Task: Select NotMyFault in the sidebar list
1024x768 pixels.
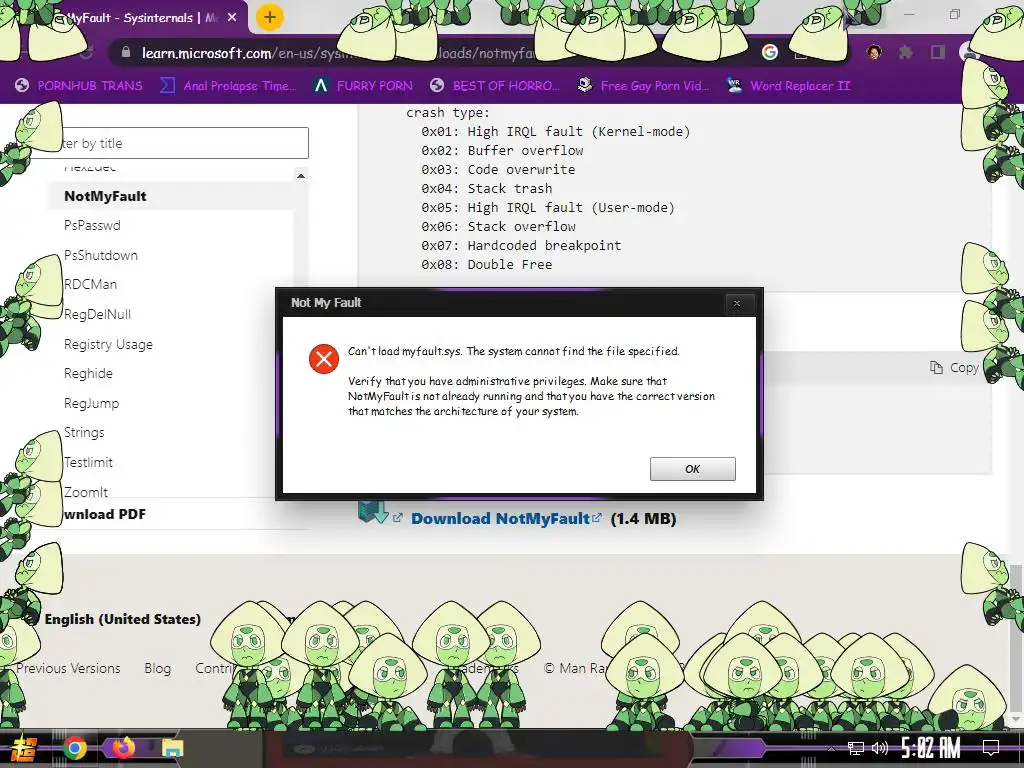Action: click(105, 196)
